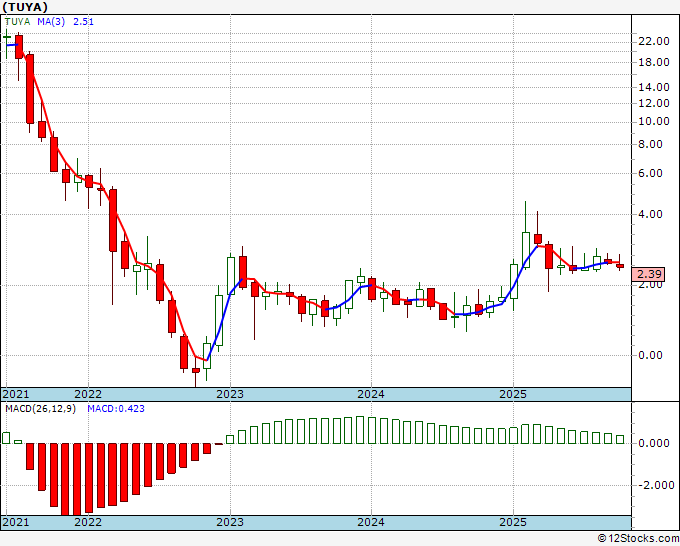Click the MACD:0.423 value label
Screen dimensions: 680x546
coord(116,409)
